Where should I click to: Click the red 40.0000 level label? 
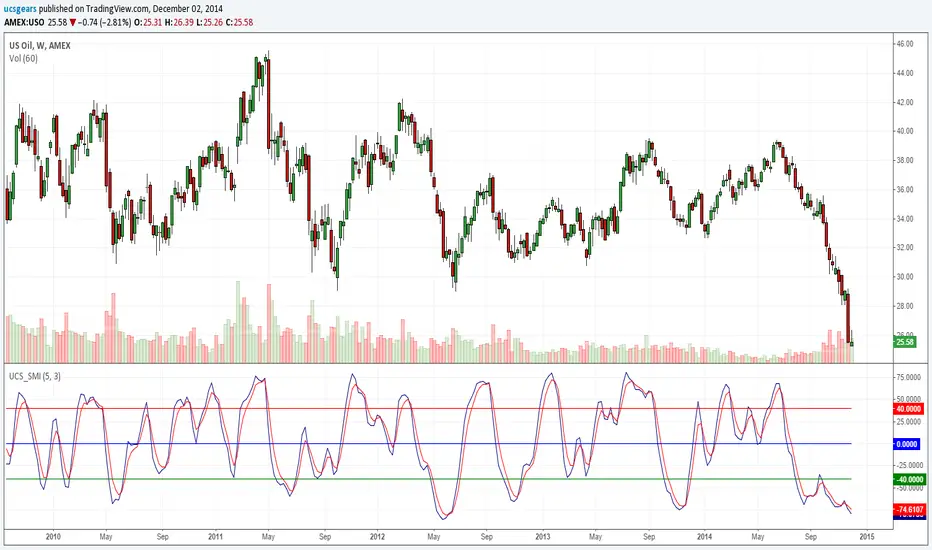(909, 409)
